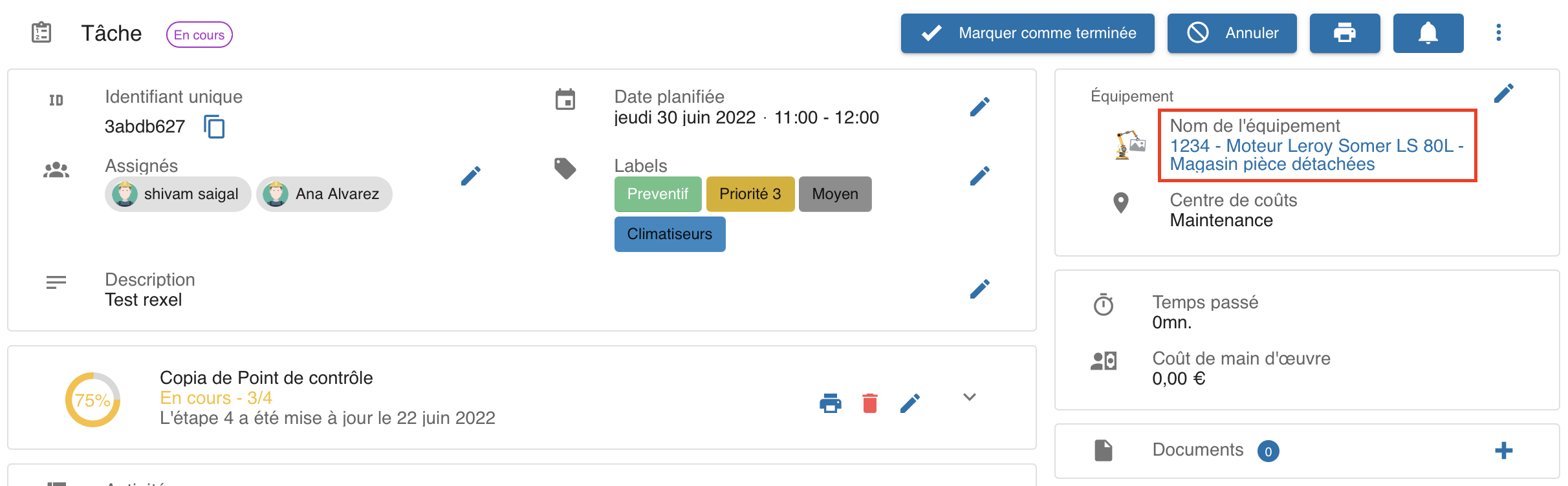Add a document with the plus icon
The width and height of the screenshot is (1568, 486).
click(x=1503, y=450)
